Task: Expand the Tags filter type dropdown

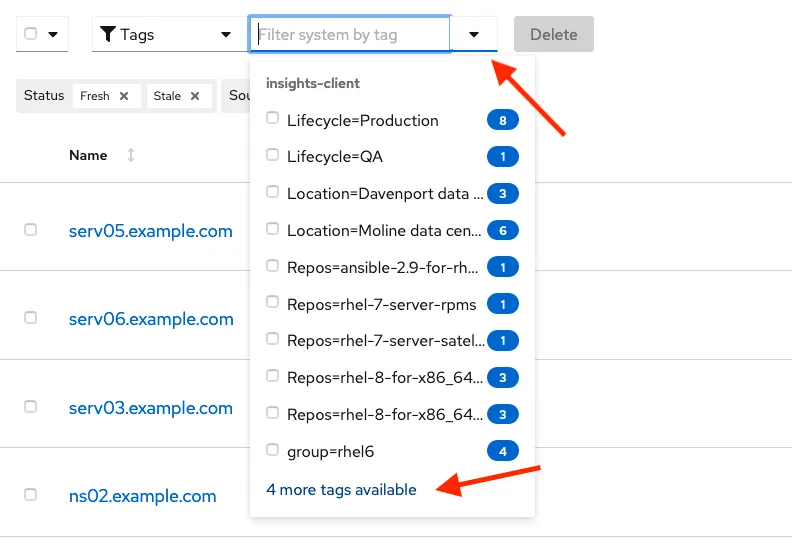Action: pyautogui.click(x=226, y=34)
